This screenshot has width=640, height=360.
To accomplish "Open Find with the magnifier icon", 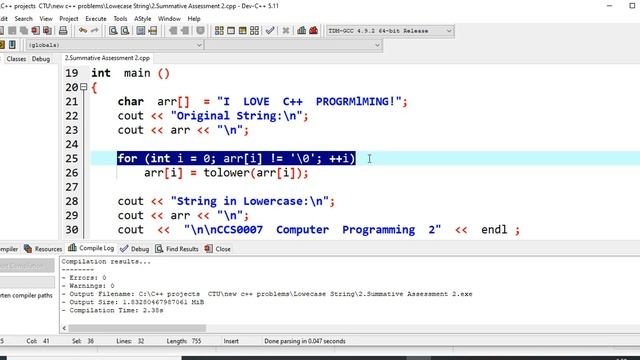I will pyautogui.click(x=113, y=31).
